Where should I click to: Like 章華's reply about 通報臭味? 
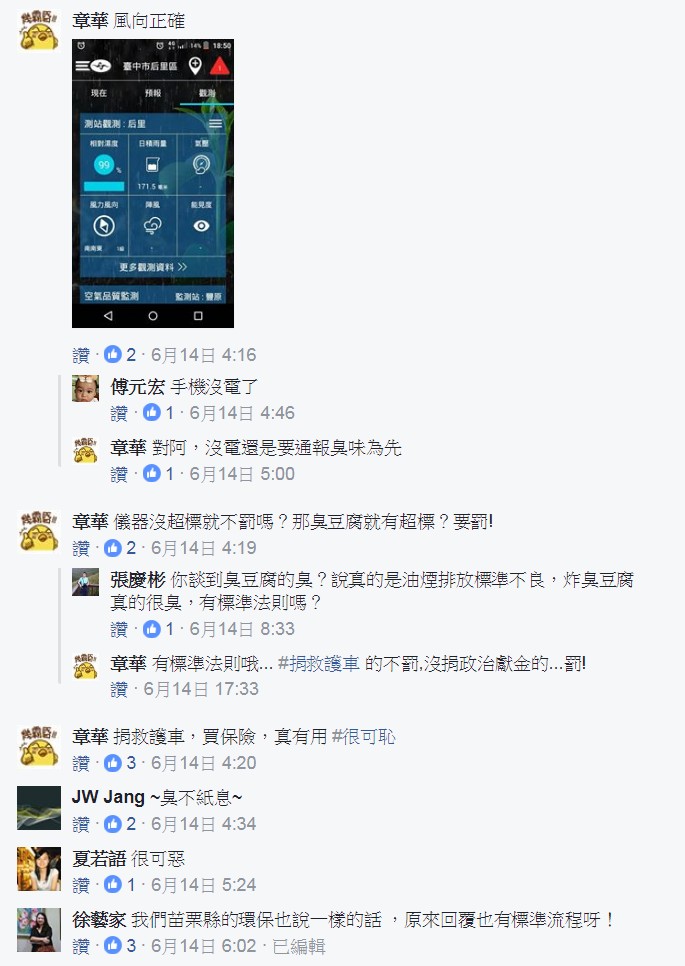coord(119,474)
